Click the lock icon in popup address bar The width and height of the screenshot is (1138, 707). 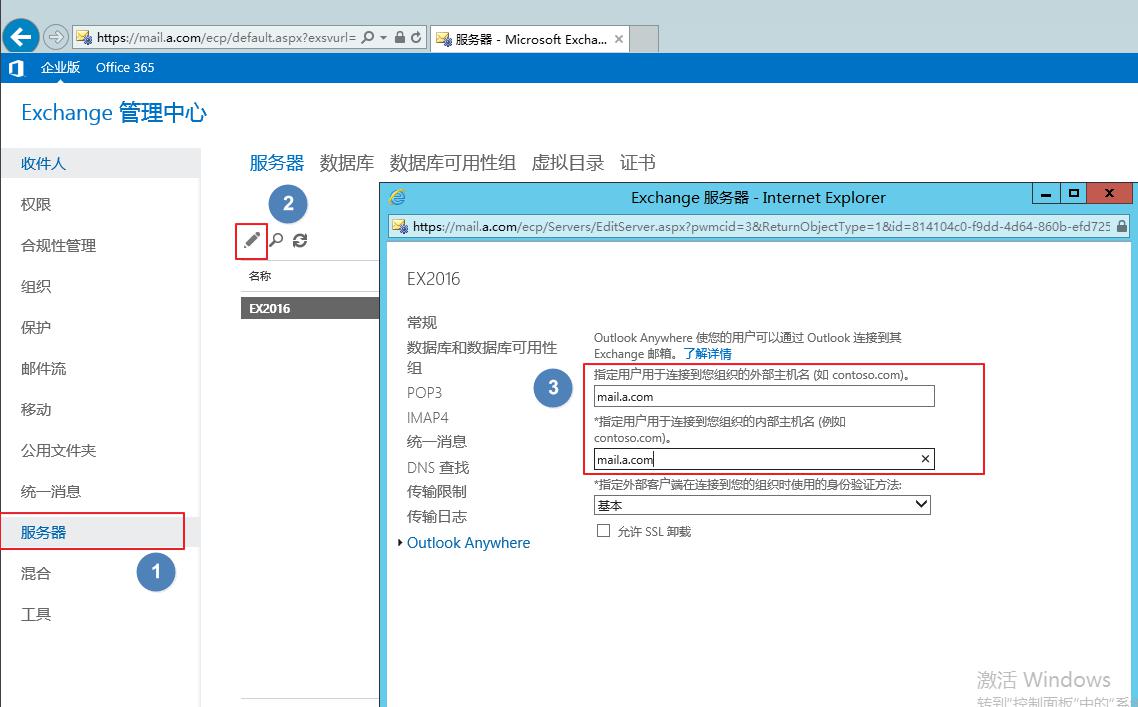pyautogui.click(x=1122, y=226)
